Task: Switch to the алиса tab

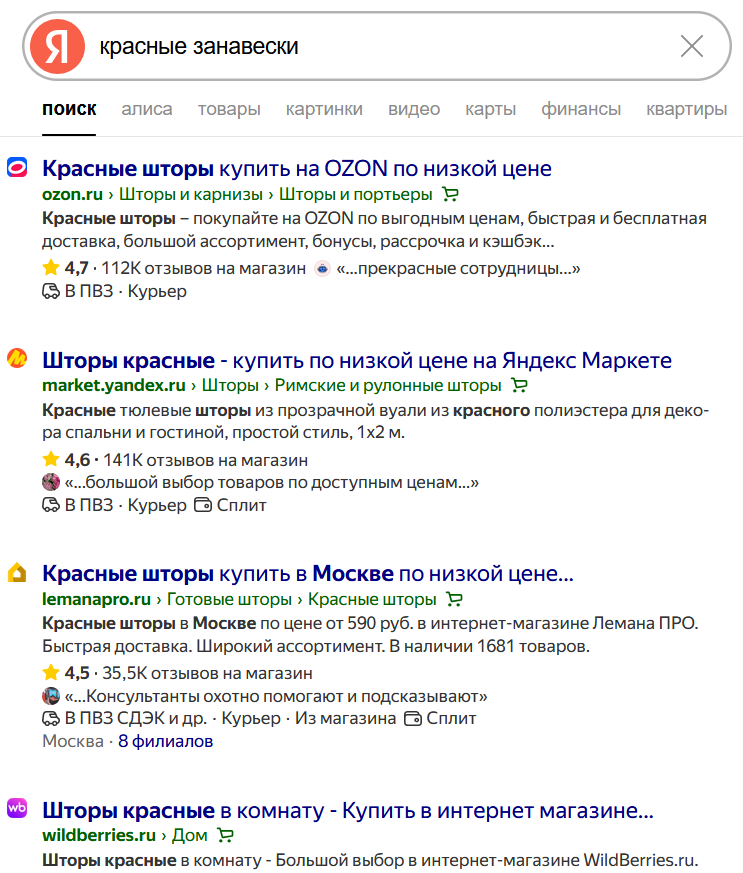Action: tap(146, 110)
